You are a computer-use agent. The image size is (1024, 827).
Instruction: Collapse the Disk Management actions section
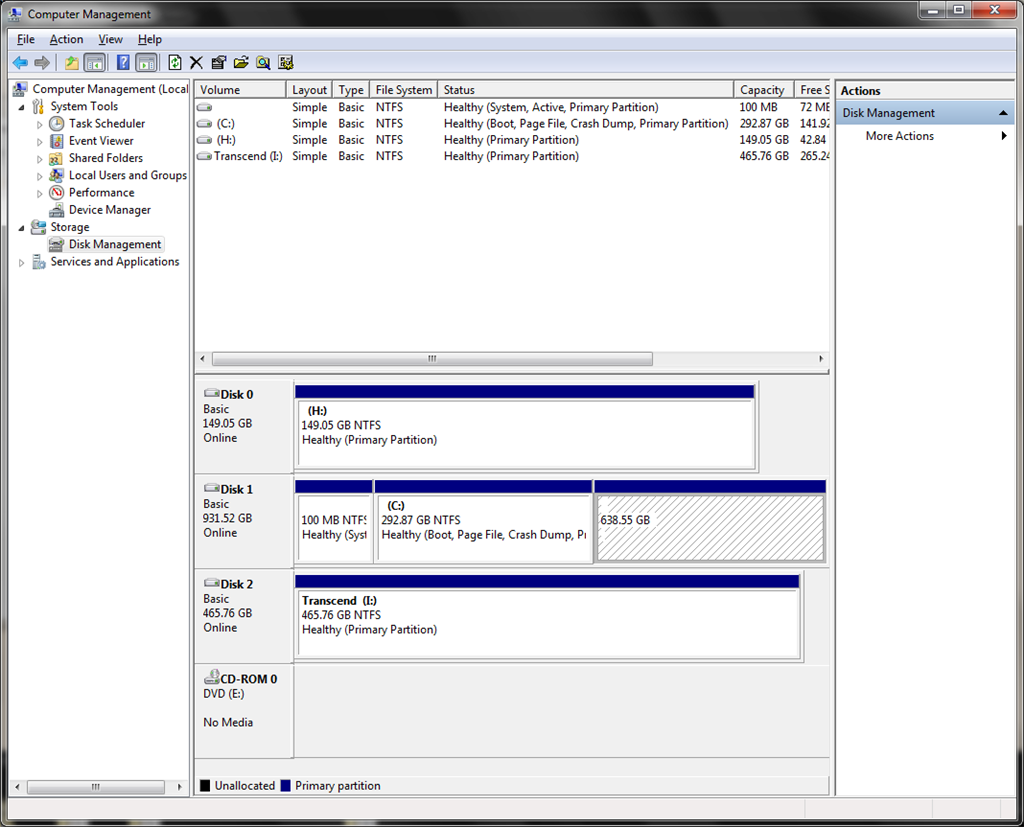1003,113
